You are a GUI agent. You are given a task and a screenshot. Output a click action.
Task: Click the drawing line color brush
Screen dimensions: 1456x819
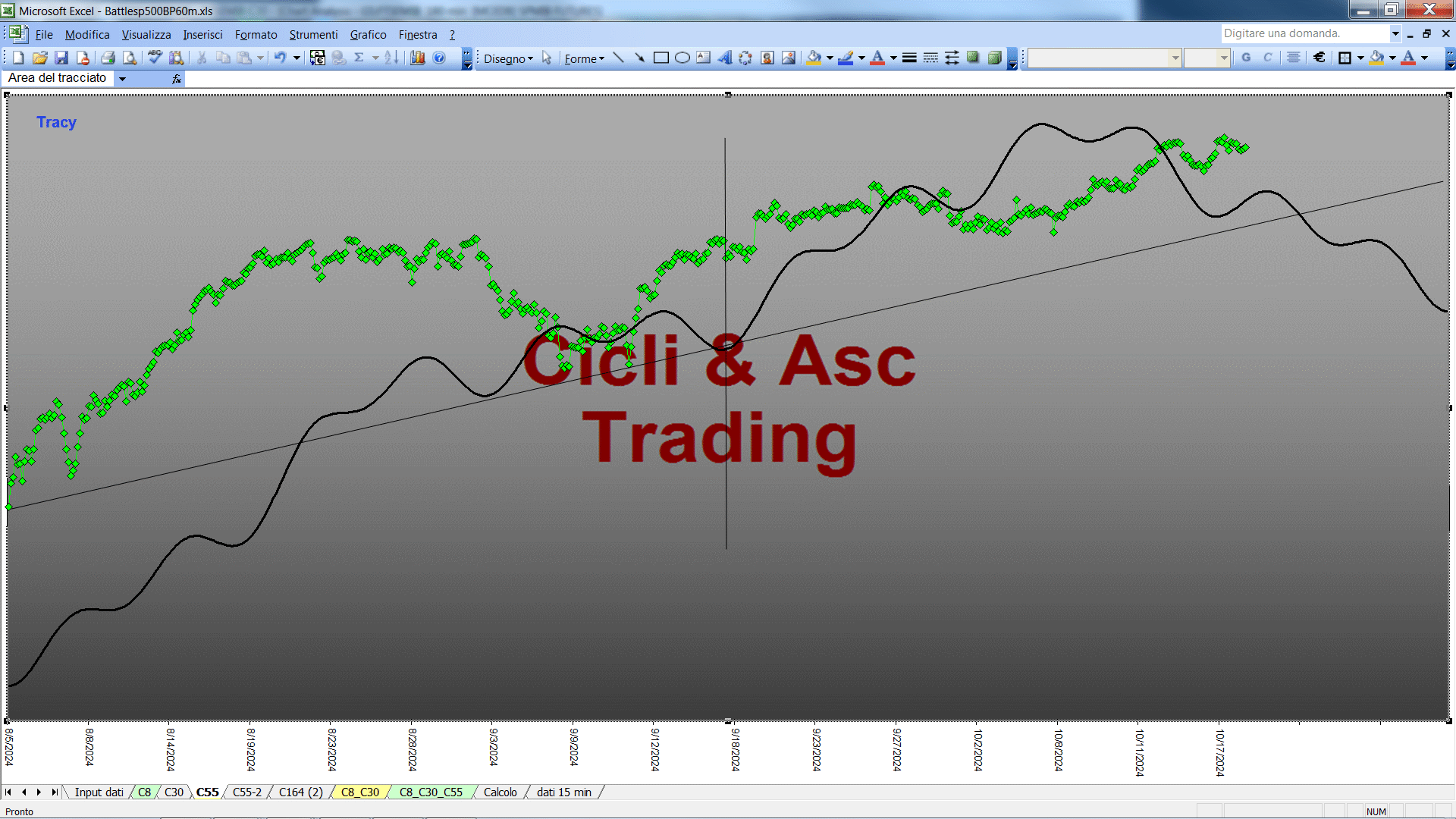click(x=846, y=58)
